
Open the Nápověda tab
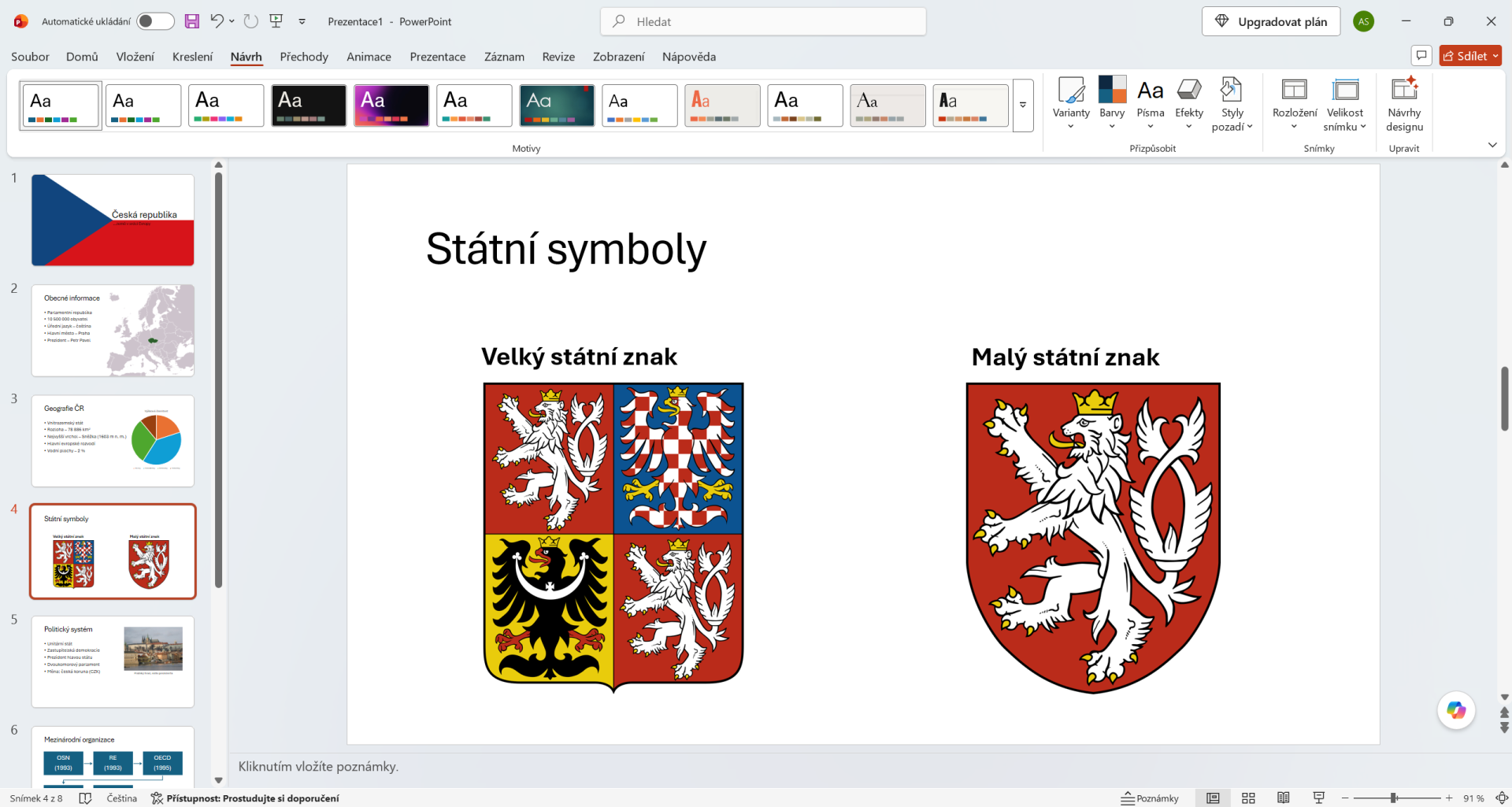[689, 57]
